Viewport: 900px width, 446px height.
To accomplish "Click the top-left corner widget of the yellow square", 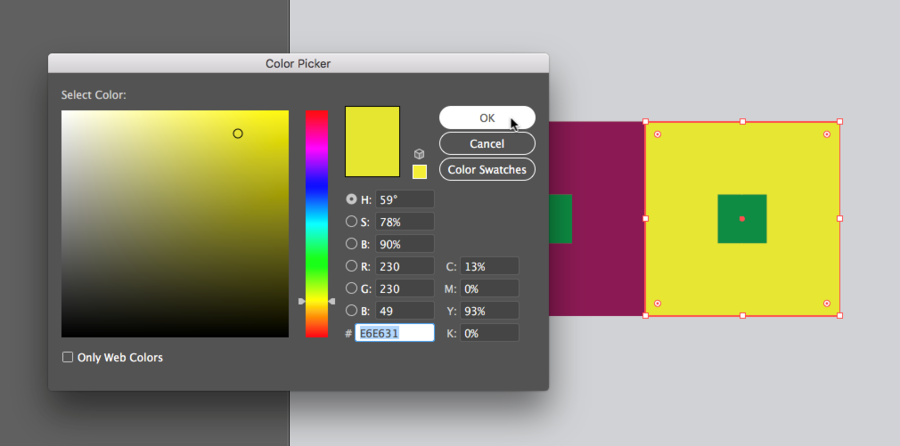I will click(657, 134).
